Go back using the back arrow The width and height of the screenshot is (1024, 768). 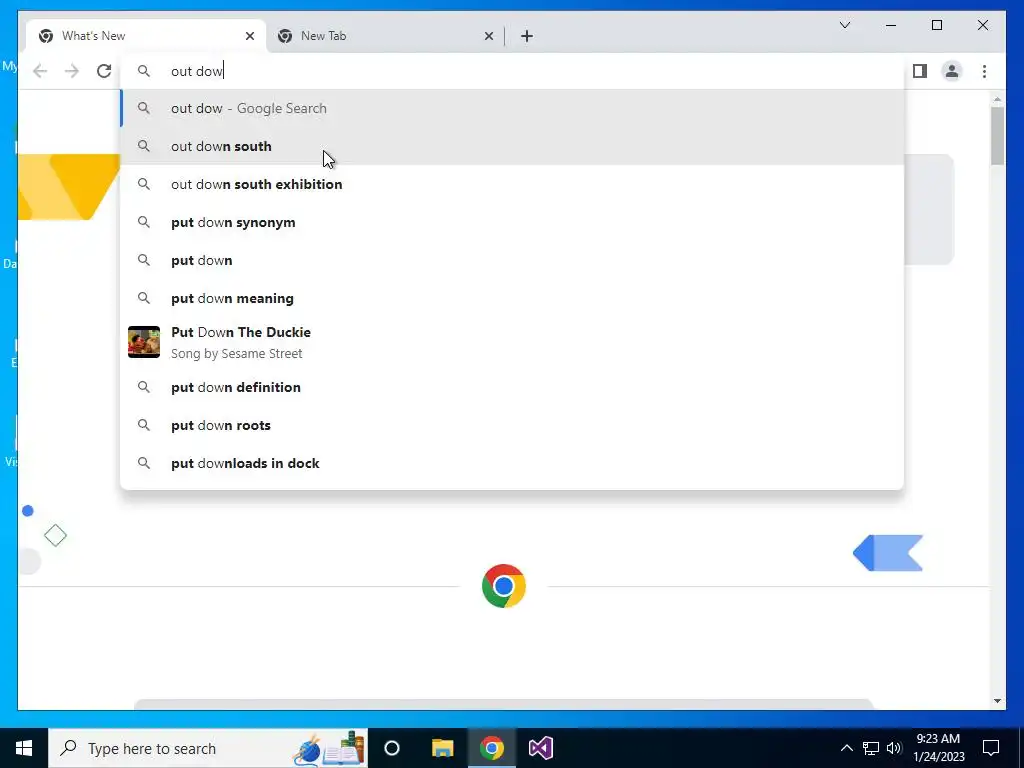click(40, 71)
